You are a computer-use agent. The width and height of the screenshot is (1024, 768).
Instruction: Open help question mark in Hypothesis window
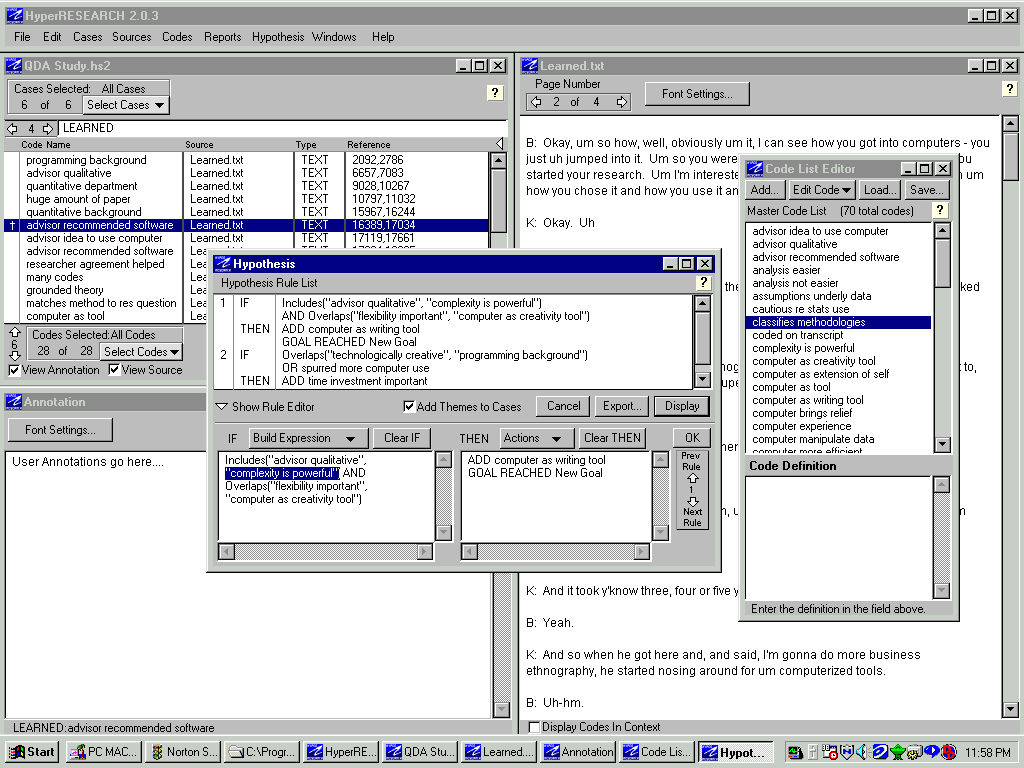pyautogui.click(x=703, y=282)
